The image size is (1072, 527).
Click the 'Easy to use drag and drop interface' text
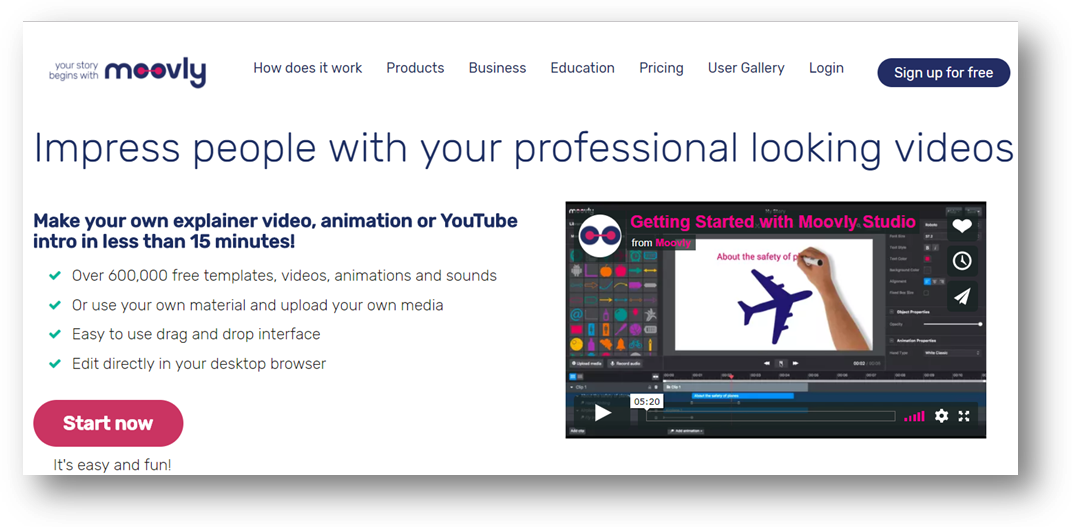(196, 334)
